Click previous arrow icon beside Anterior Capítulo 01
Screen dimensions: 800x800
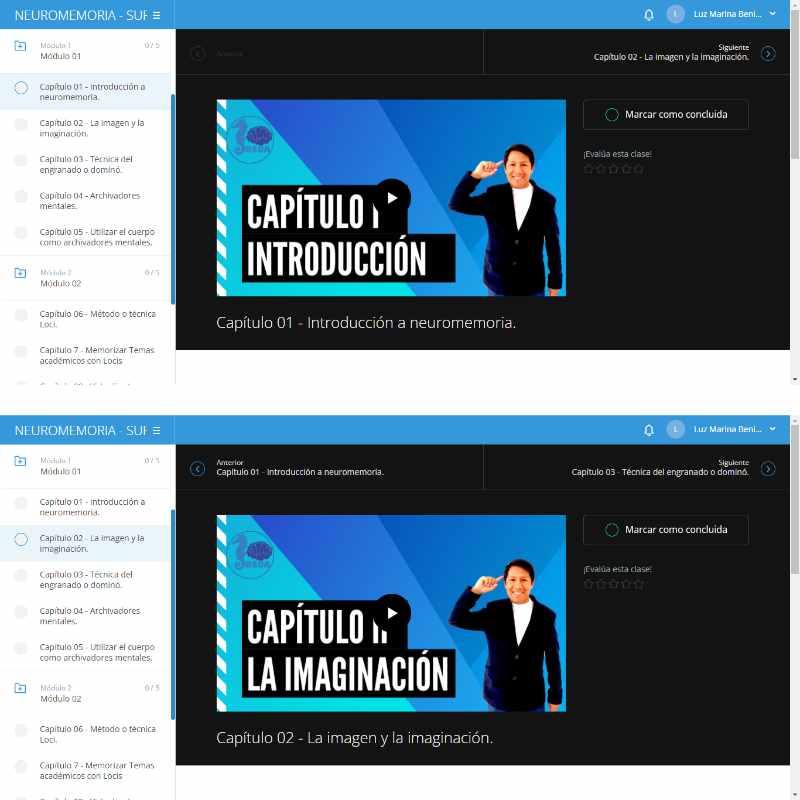coord(198,468)
